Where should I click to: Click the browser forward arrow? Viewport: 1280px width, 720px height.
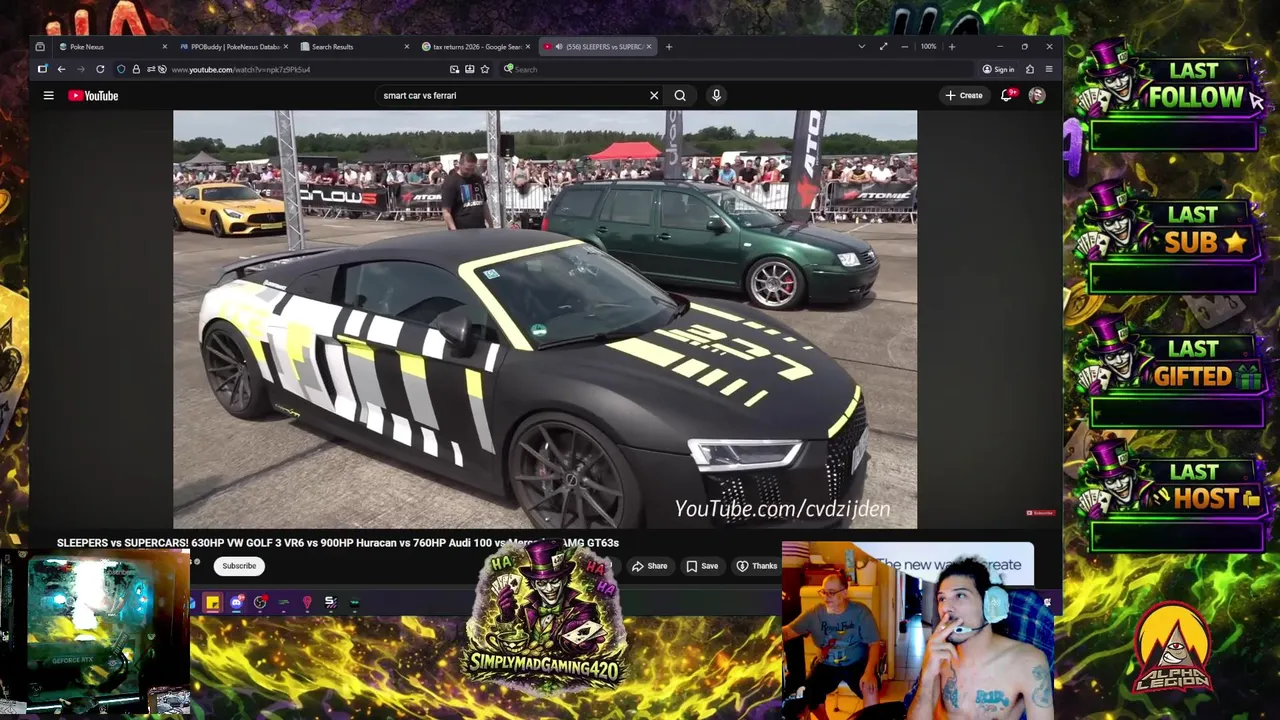(x=81, y=69)
